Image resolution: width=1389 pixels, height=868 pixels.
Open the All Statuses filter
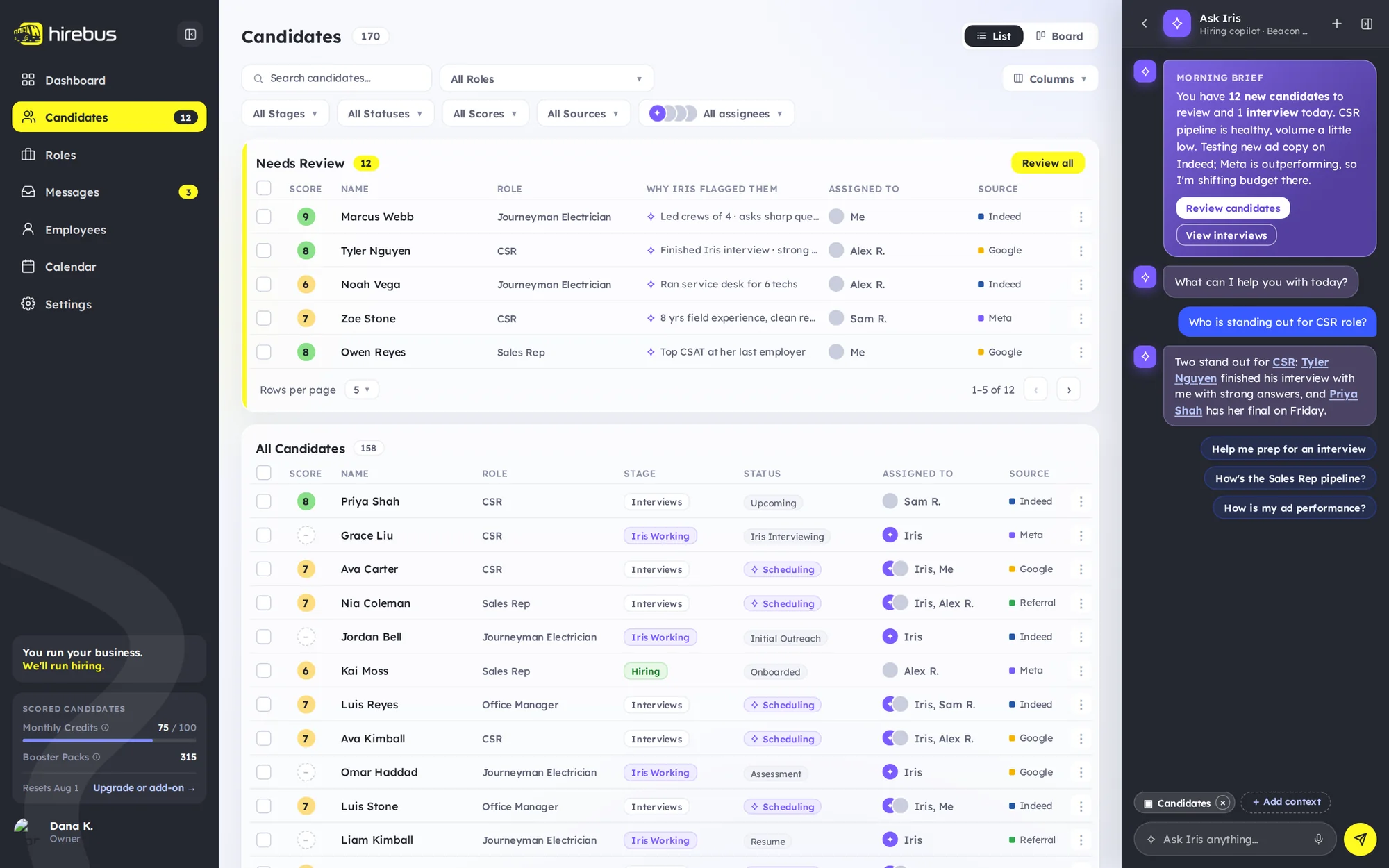(385, 113)
